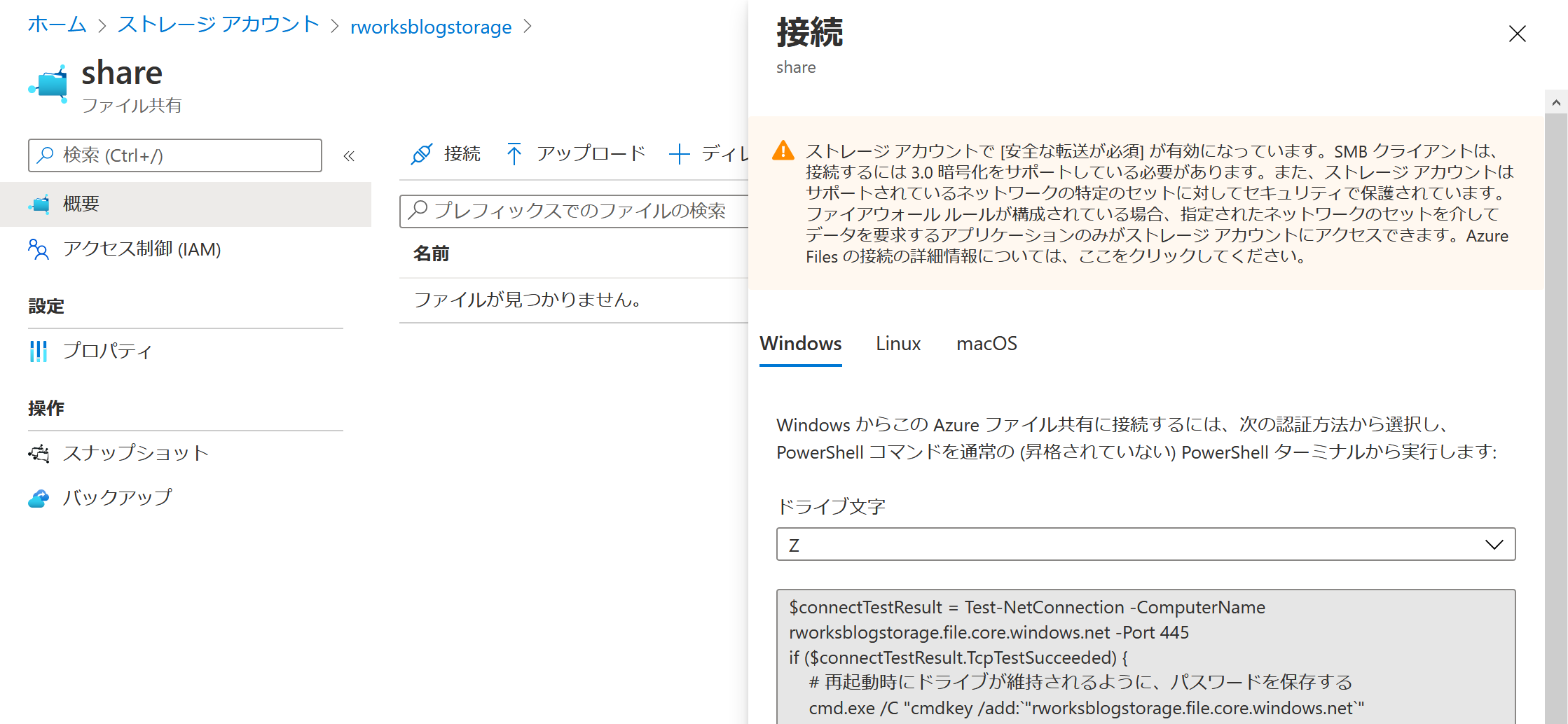The width and height of the screenshot is (1568, 724).
Task: Click the アクセス制御 (IAM) people icon
Action: click(39, 249)
